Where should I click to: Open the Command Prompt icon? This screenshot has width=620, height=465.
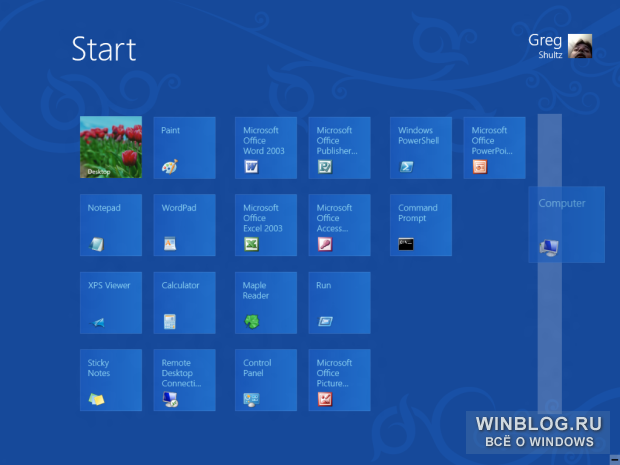pos(406,244)
